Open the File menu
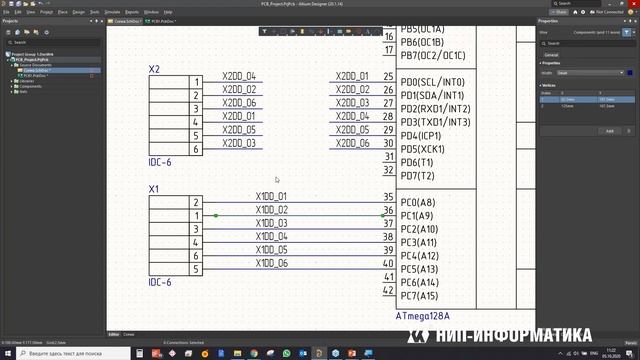The width and height of the screenshot is (640, 360). pyautogui.click(x=6, y=12)
